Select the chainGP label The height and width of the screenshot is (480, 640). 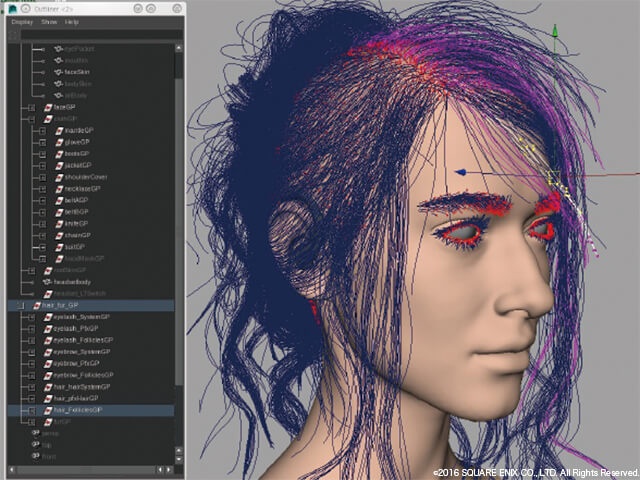click(x=78, y=236)
